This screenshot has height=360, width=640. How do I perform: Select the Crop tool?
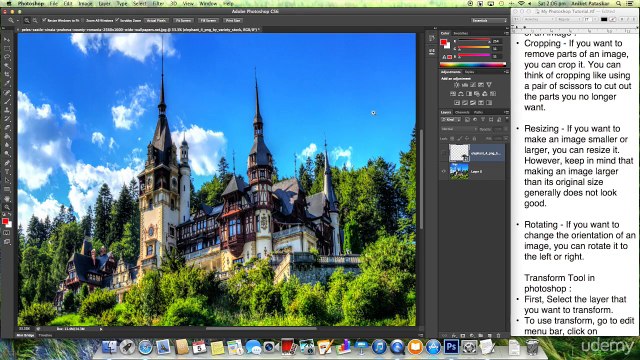pos(7,75)
